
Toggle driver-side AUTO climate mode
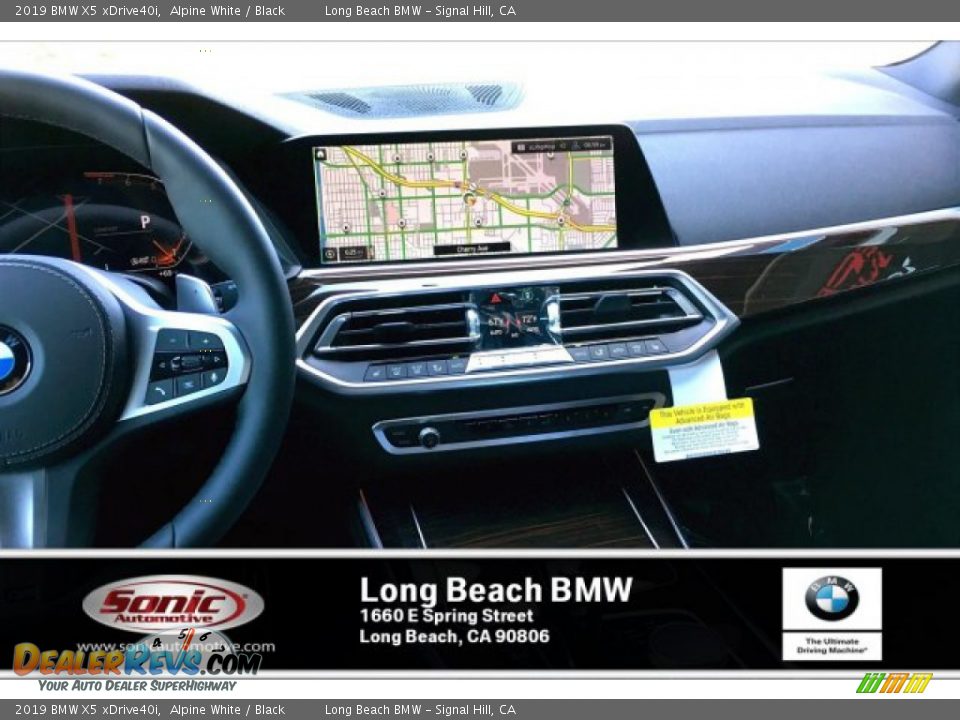[x=495, y=331]
